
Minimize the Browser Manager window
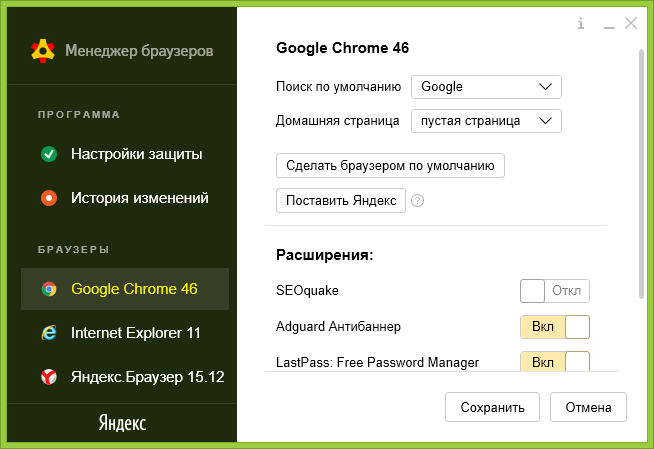(609, 28)
